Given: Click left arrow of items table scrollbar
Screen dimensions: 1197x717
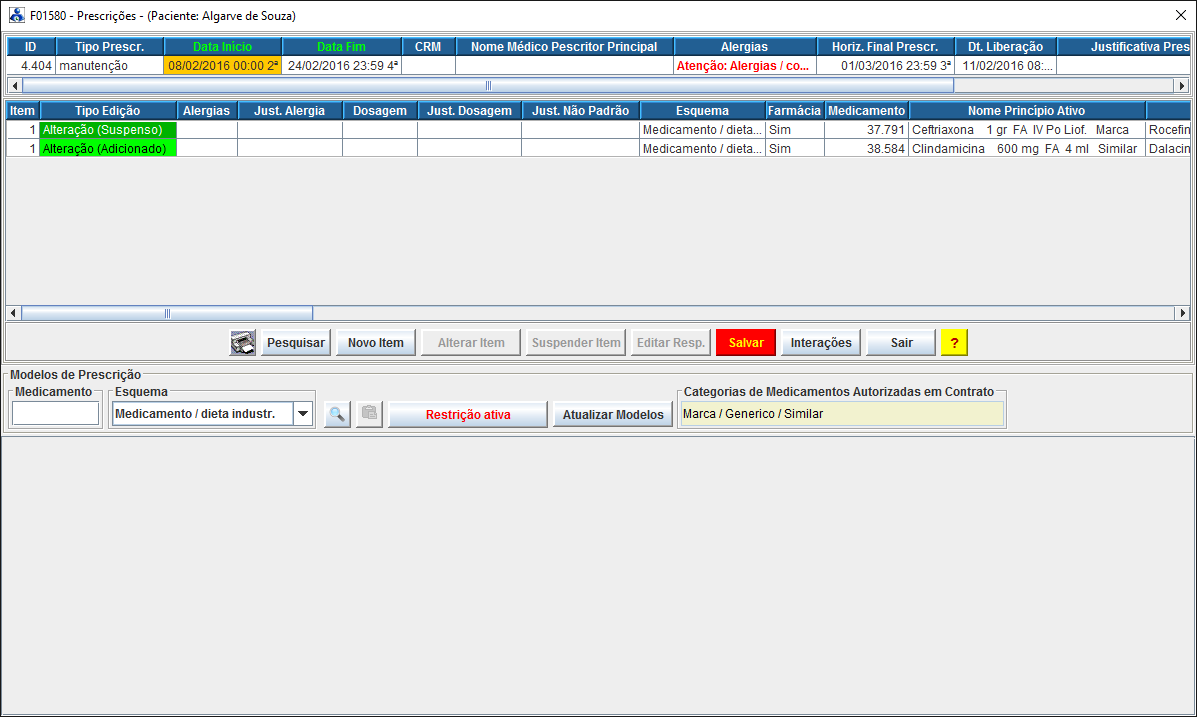Looking at the screenshot, I should pos(14,313).
